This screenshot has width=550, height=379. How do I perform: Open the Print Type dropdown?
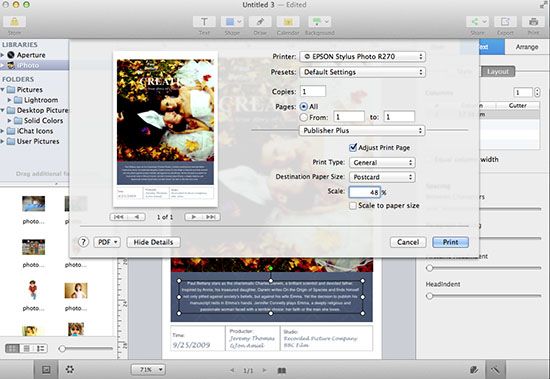tap(382, 162)
